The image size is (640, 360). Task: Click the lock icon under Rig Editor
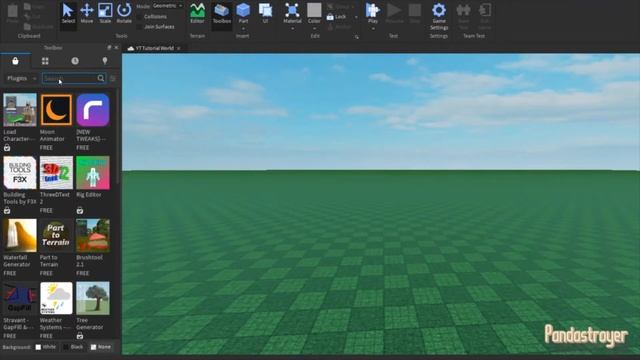click(80, 211)
